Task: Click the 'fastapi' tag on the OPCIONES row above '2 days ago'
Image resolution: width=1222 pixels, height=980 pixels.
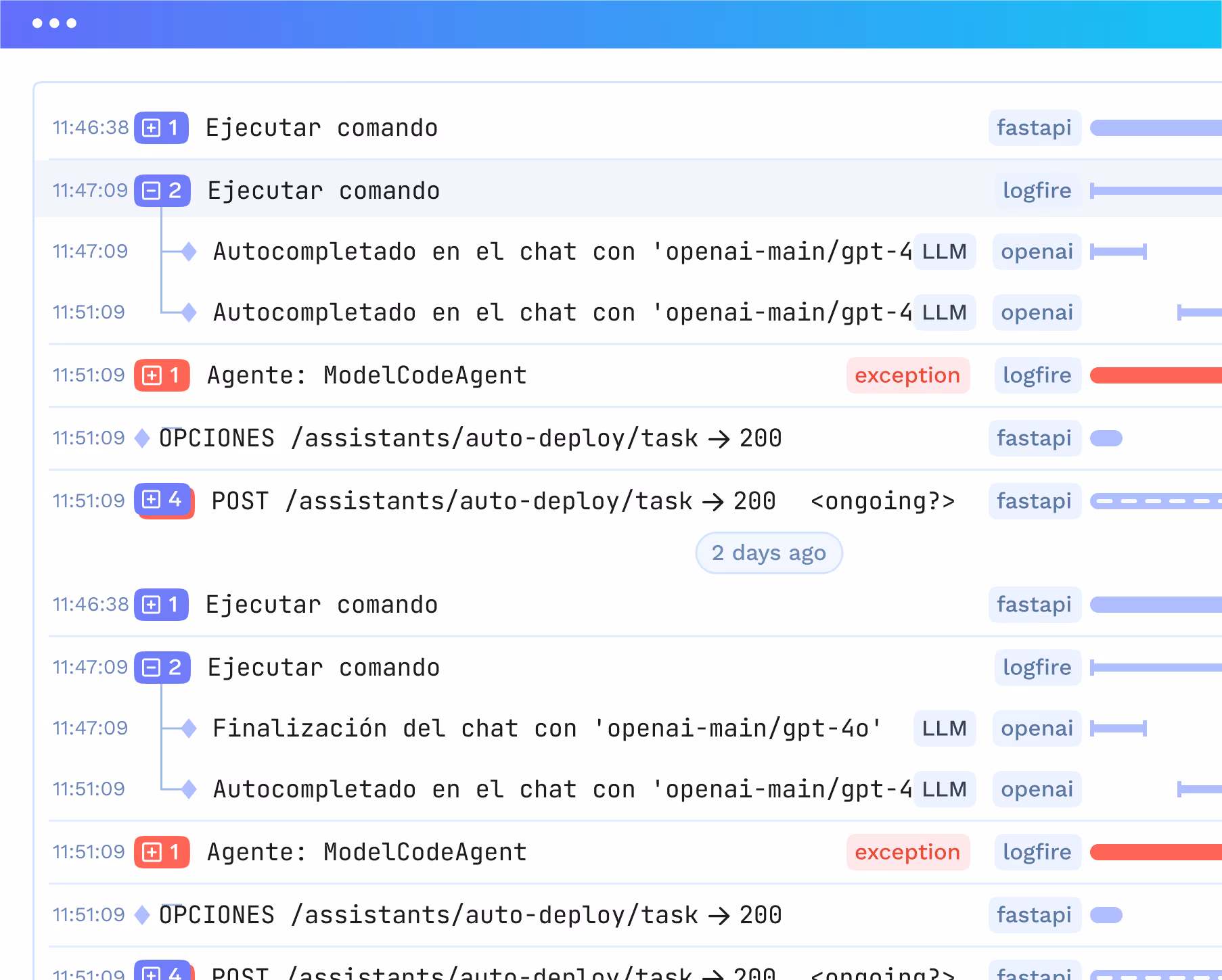Action: 1035,438
